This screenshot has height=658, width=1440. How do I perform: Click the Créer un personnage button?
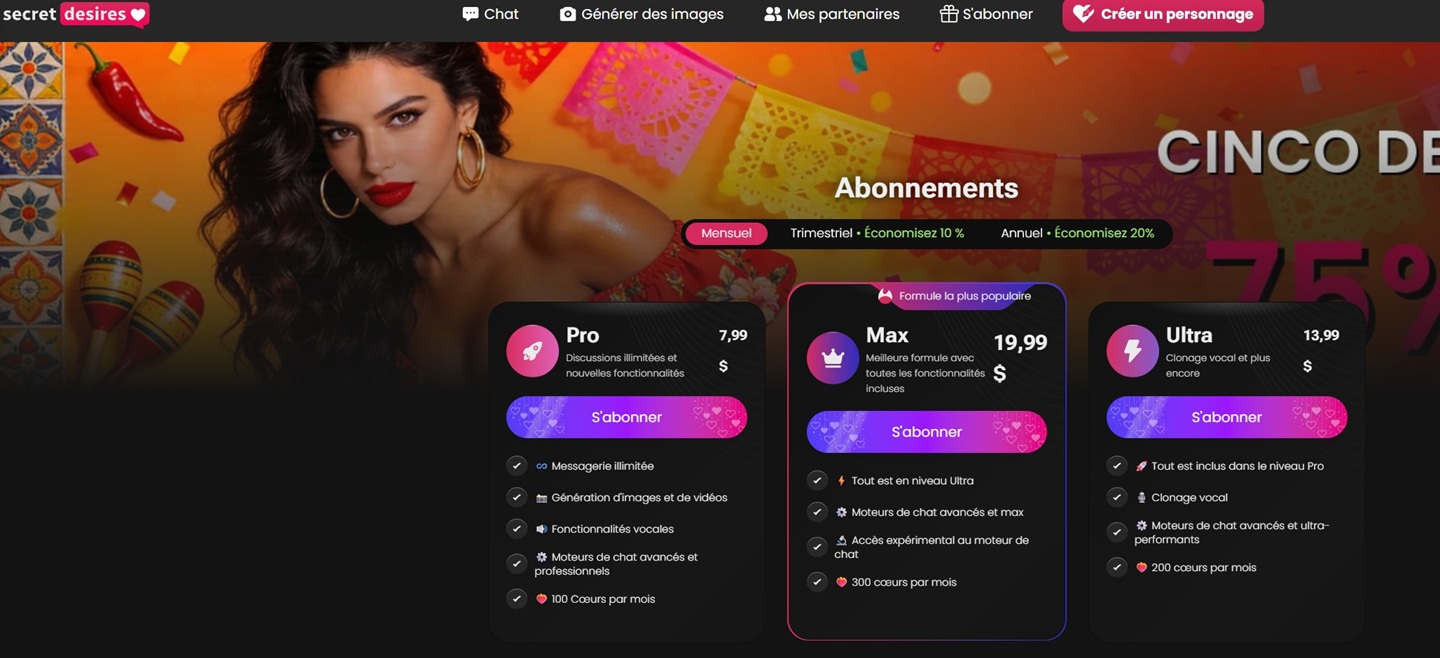click(x=1163, y=15)
